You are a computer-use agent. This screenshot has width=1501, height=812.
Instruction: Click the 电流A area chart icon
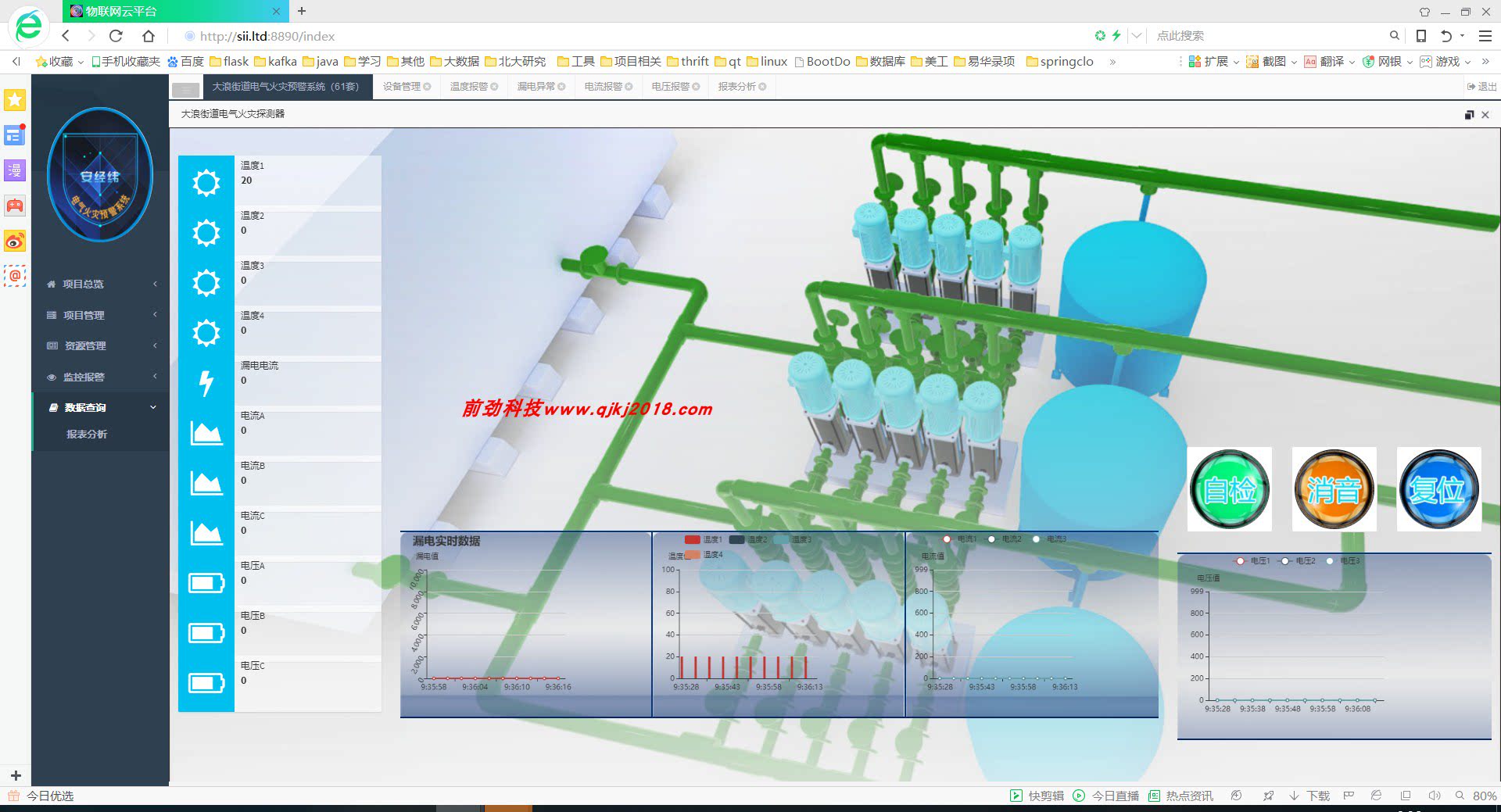click(x=206, y=433)
